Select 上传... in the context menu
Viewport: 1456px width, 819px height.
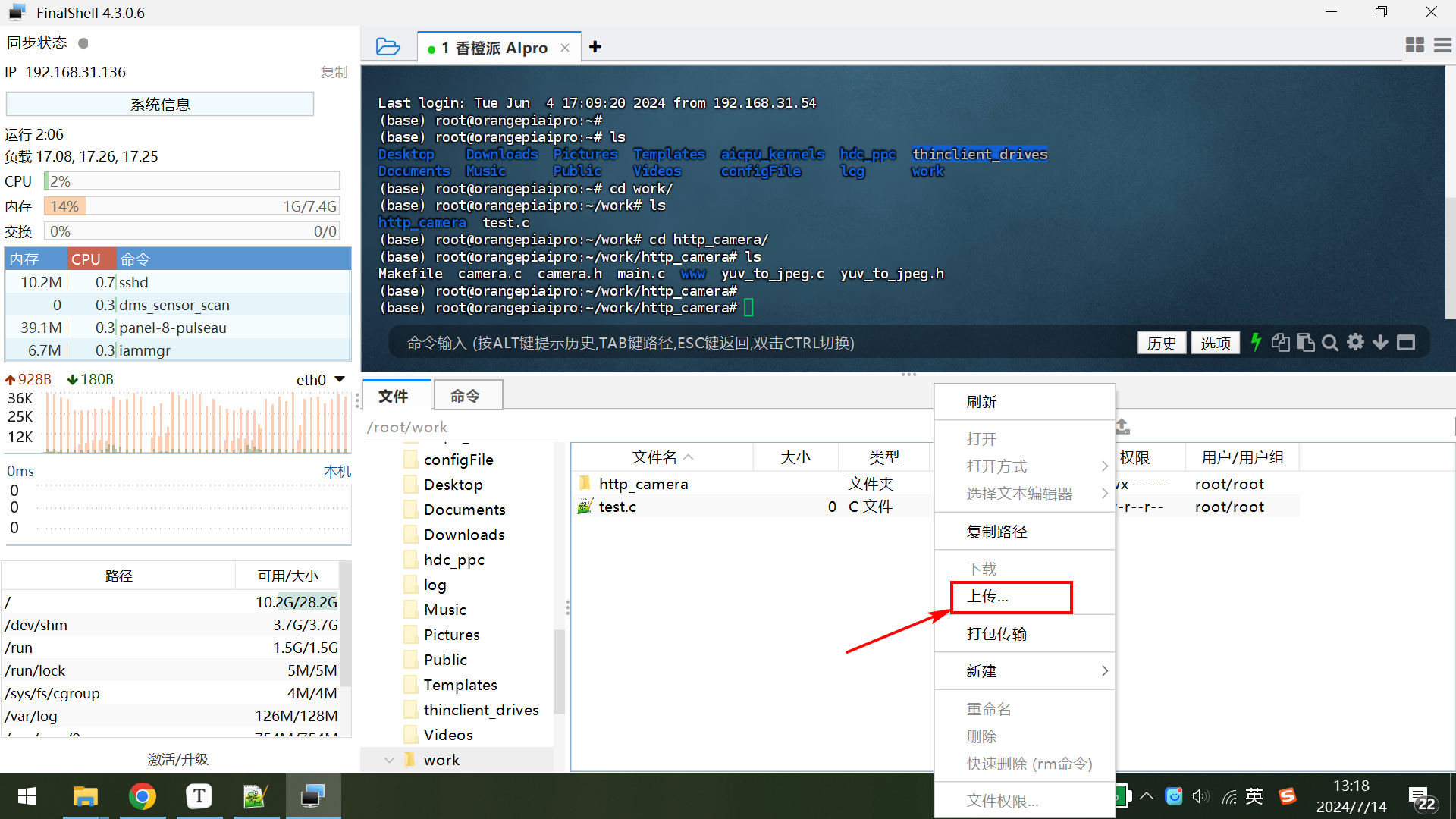coord(1010,597)
